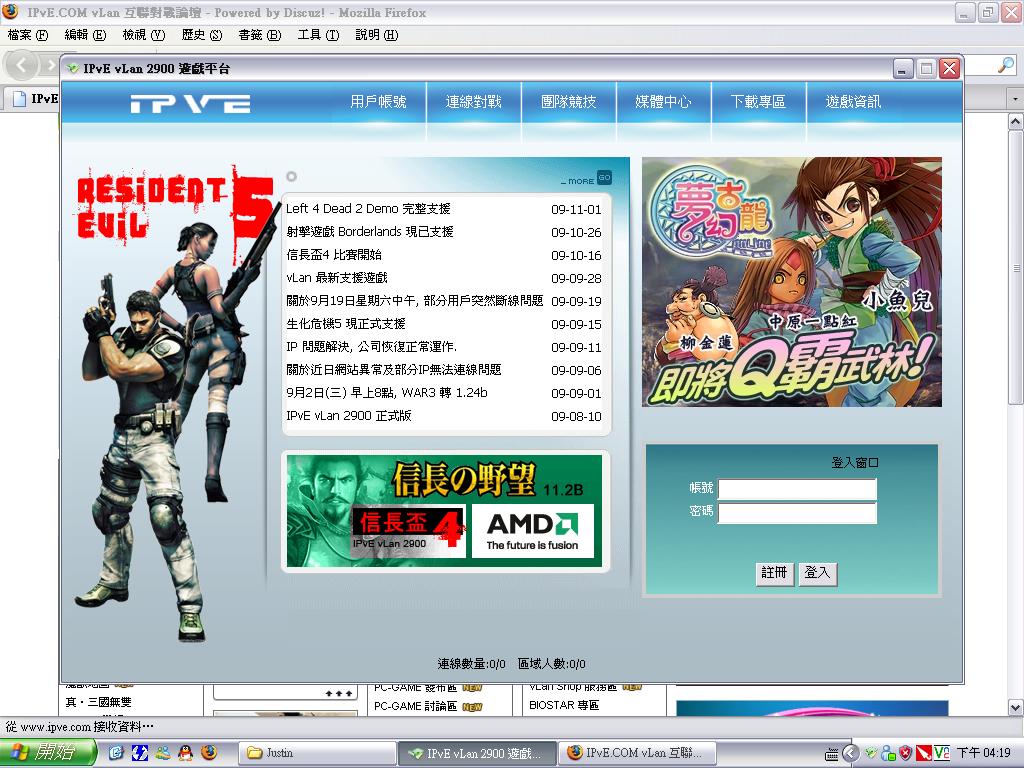Screen dimensions: 1024x768
Task: Open the 用戶帳號 tab
Action: click(x=379, y=102)
